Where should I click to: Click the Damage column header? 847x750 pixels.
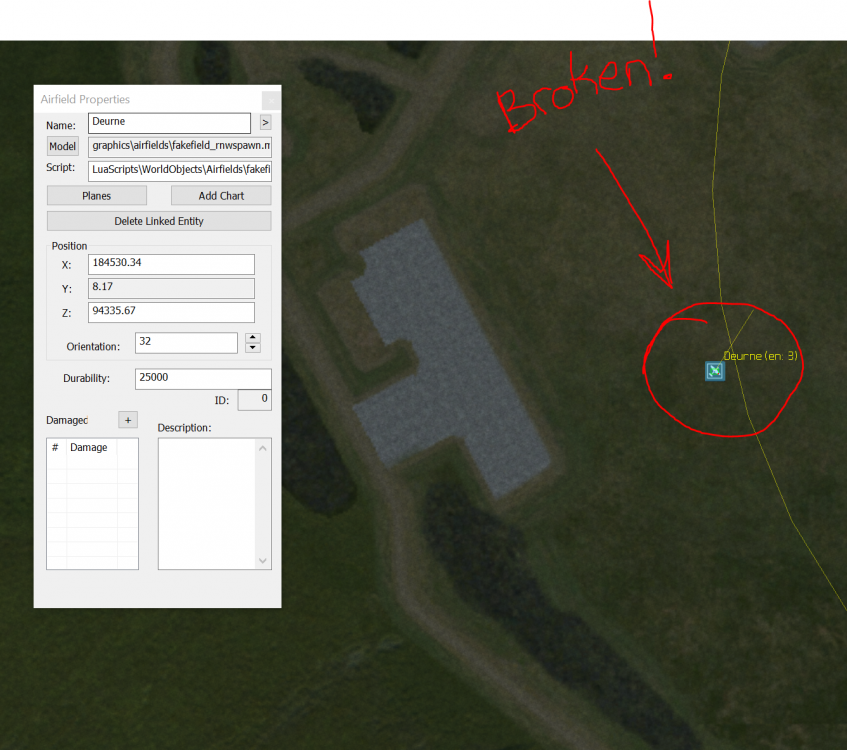pos(92,447)
